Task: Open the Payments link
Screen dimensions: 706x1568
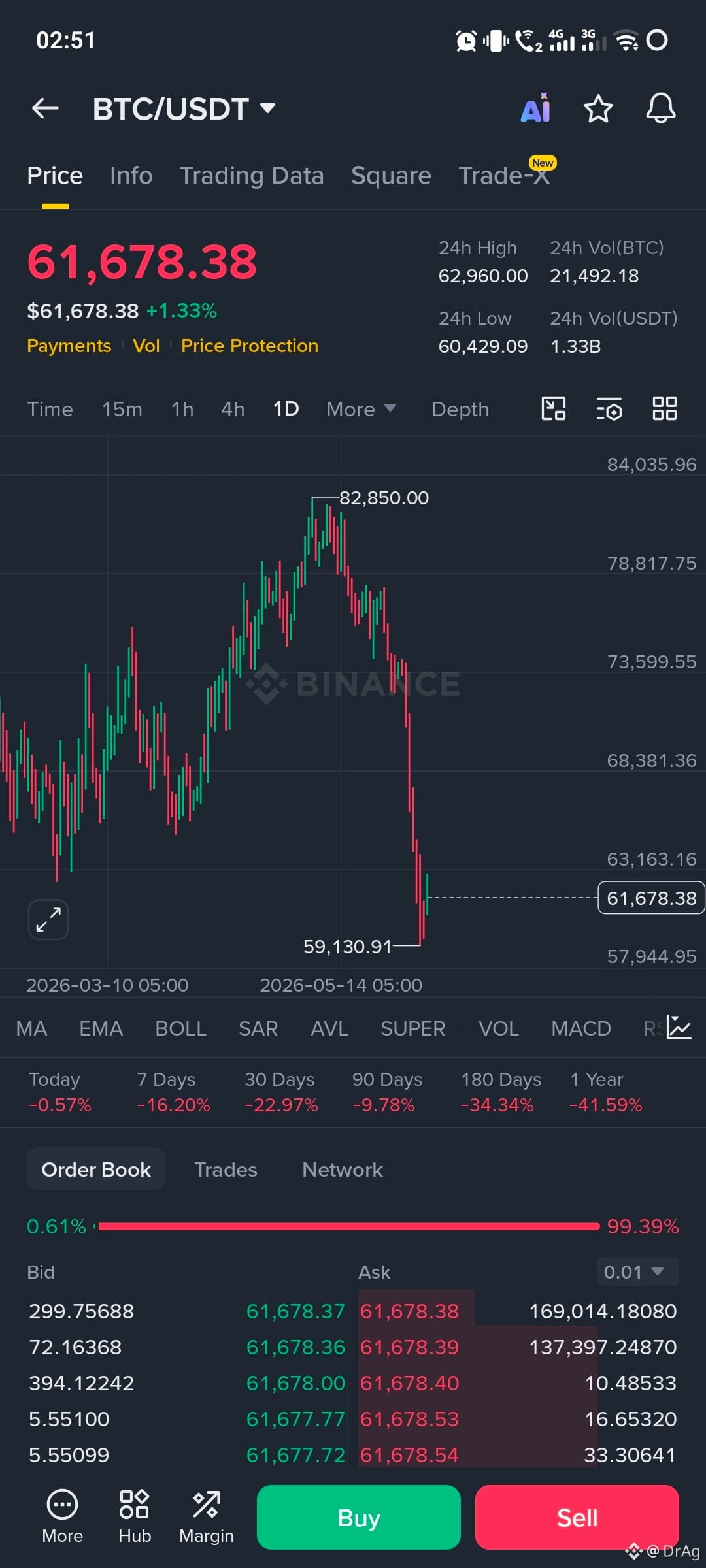Action: pyautogui.click(x=69, y=346)
